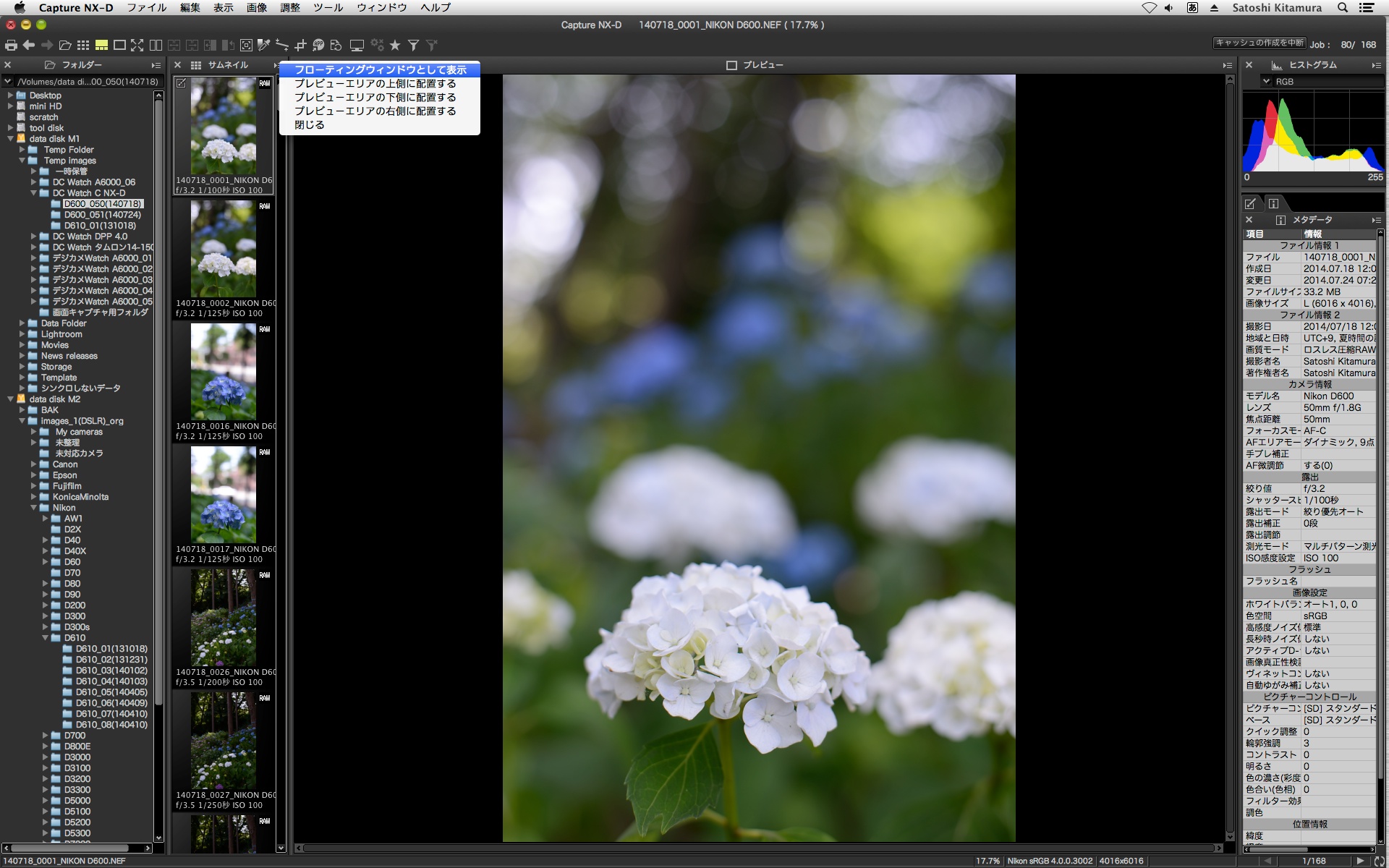Activate the crop tool icon
1389x868 pixels.
(x=300, y=45)
